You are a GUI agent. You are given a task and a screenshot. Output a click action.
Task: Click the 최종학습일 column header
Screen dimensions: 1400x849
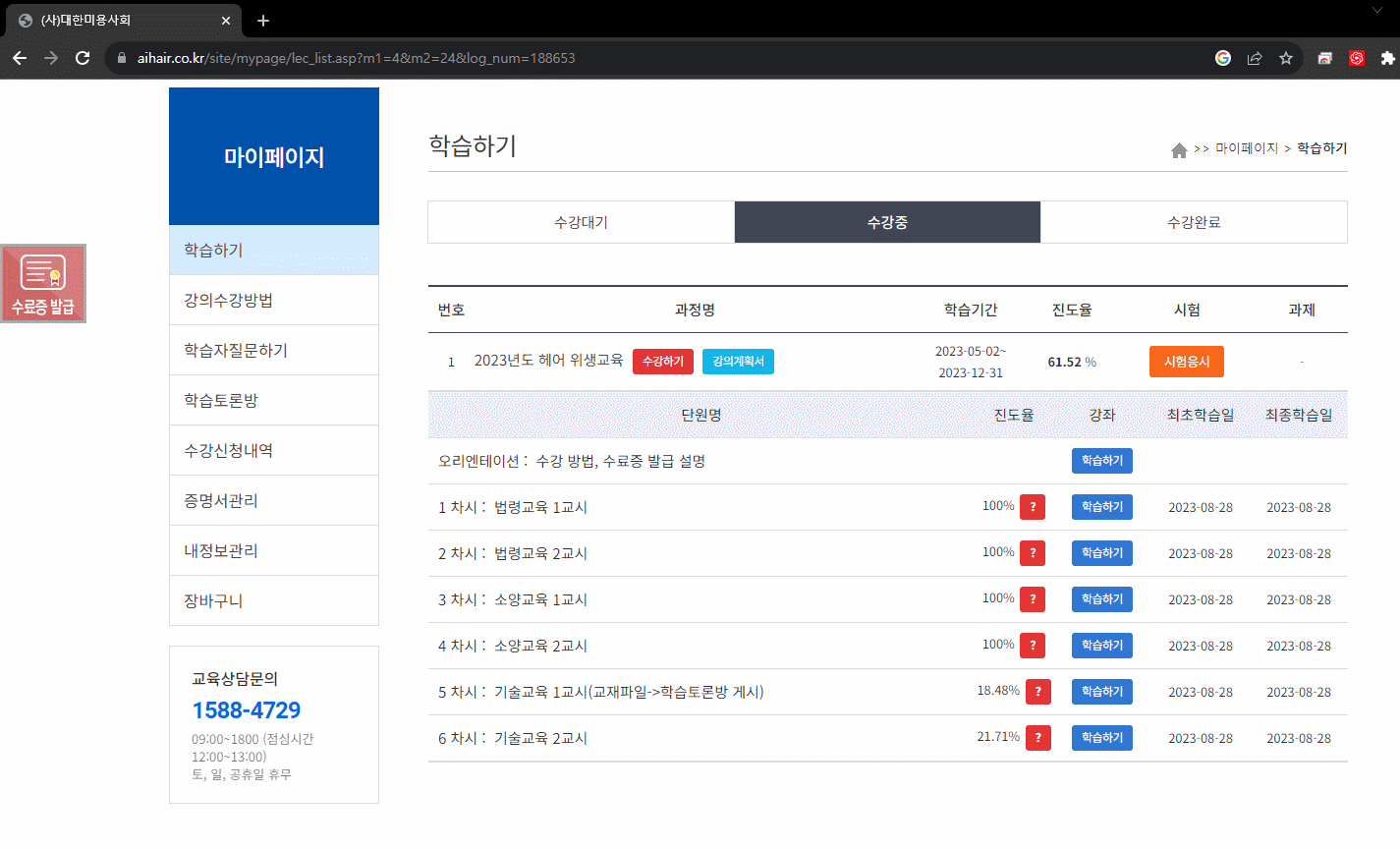[1299, 415]
